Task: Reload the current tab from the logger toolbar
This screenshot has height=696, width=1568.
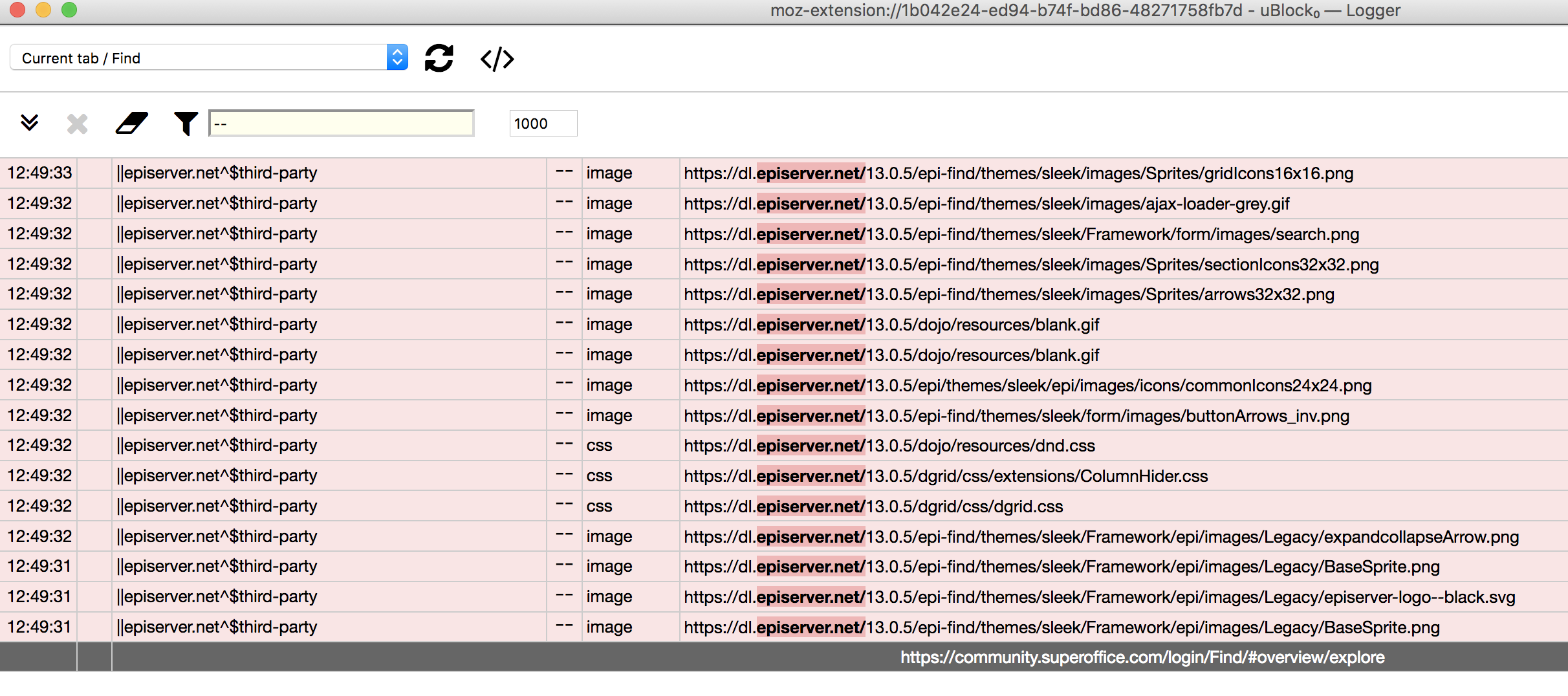Action: point(439,58)
